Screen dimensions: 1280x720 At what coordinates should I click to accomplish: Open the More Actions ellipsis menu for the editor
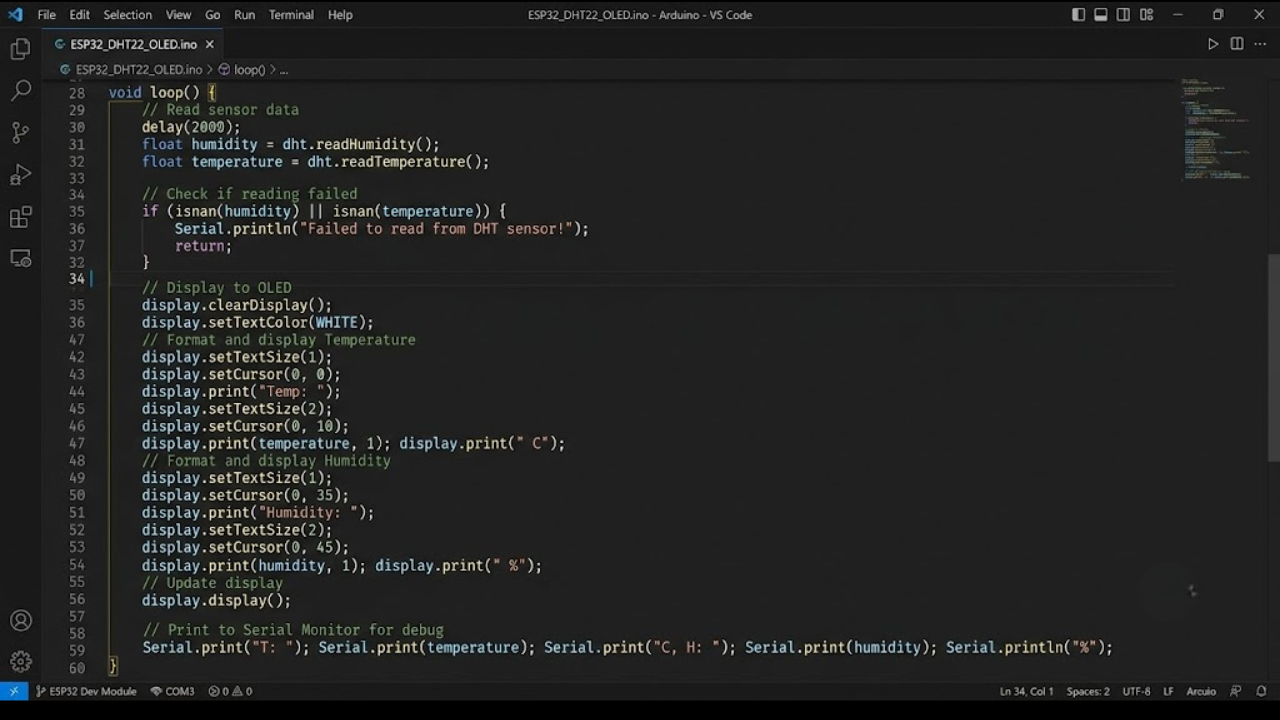point(1260,44)
